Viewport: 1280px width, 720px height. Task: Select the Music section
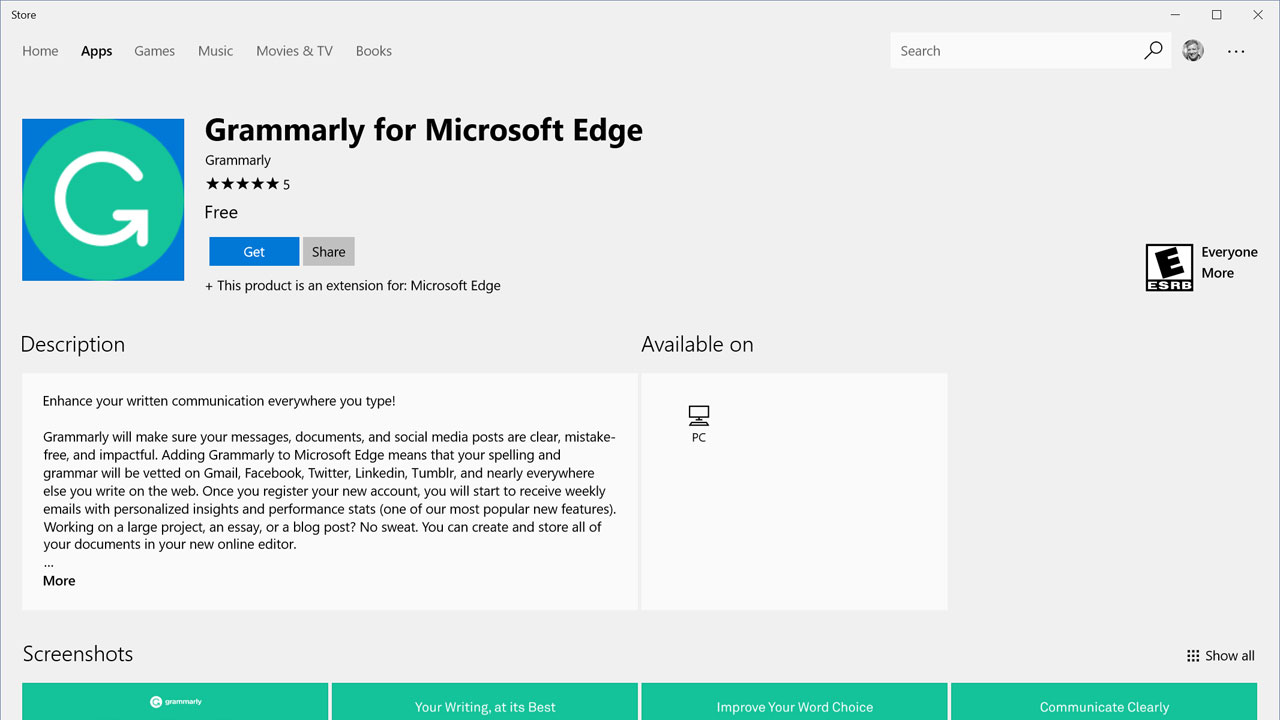215,51
